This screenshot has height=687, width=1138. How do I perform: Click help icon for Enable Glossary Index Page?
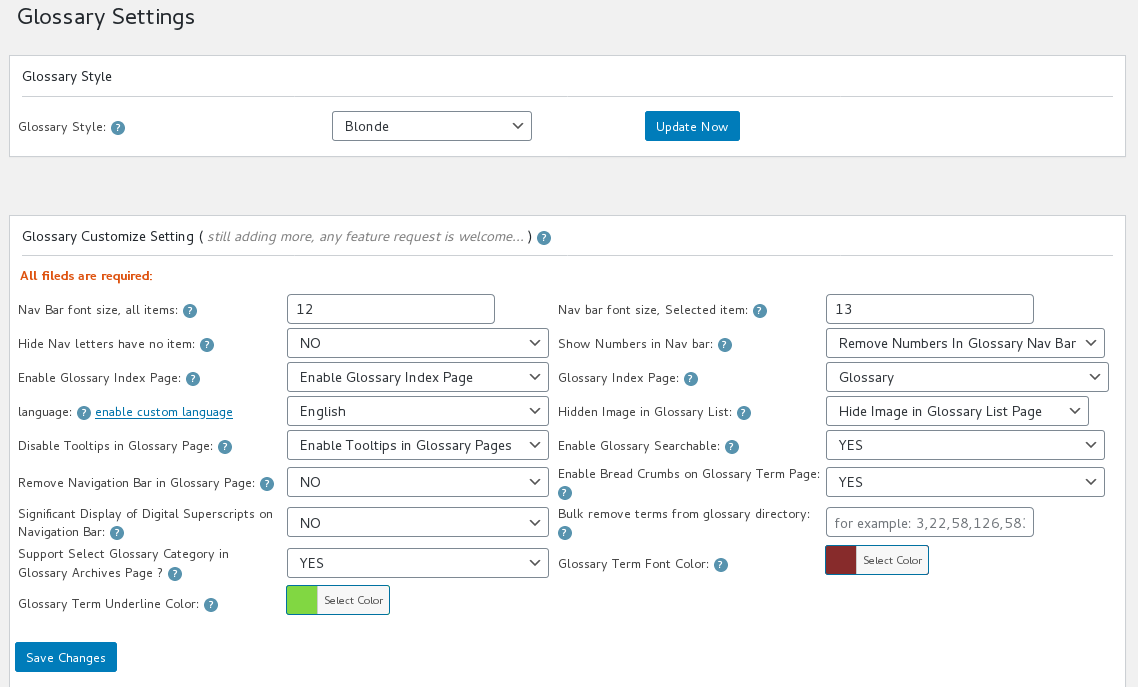click(193, 379)
